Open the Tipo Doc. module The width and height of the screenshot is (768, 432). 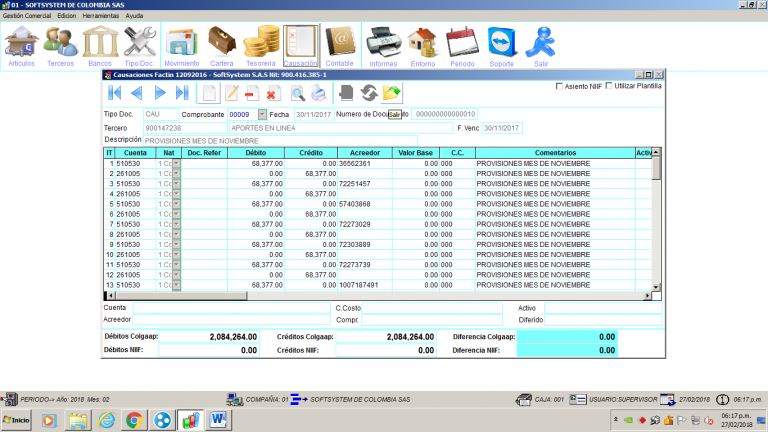point(139,47)
